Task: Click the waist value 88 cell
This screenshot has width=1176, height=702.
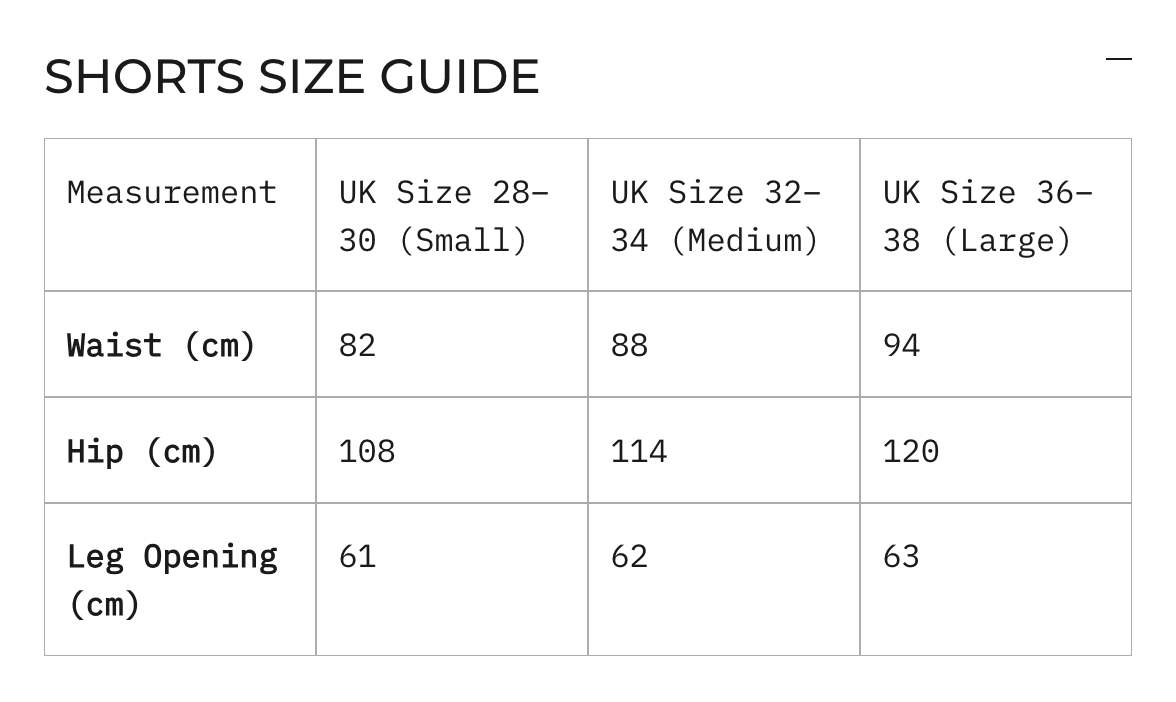Action: click(724, 344)
